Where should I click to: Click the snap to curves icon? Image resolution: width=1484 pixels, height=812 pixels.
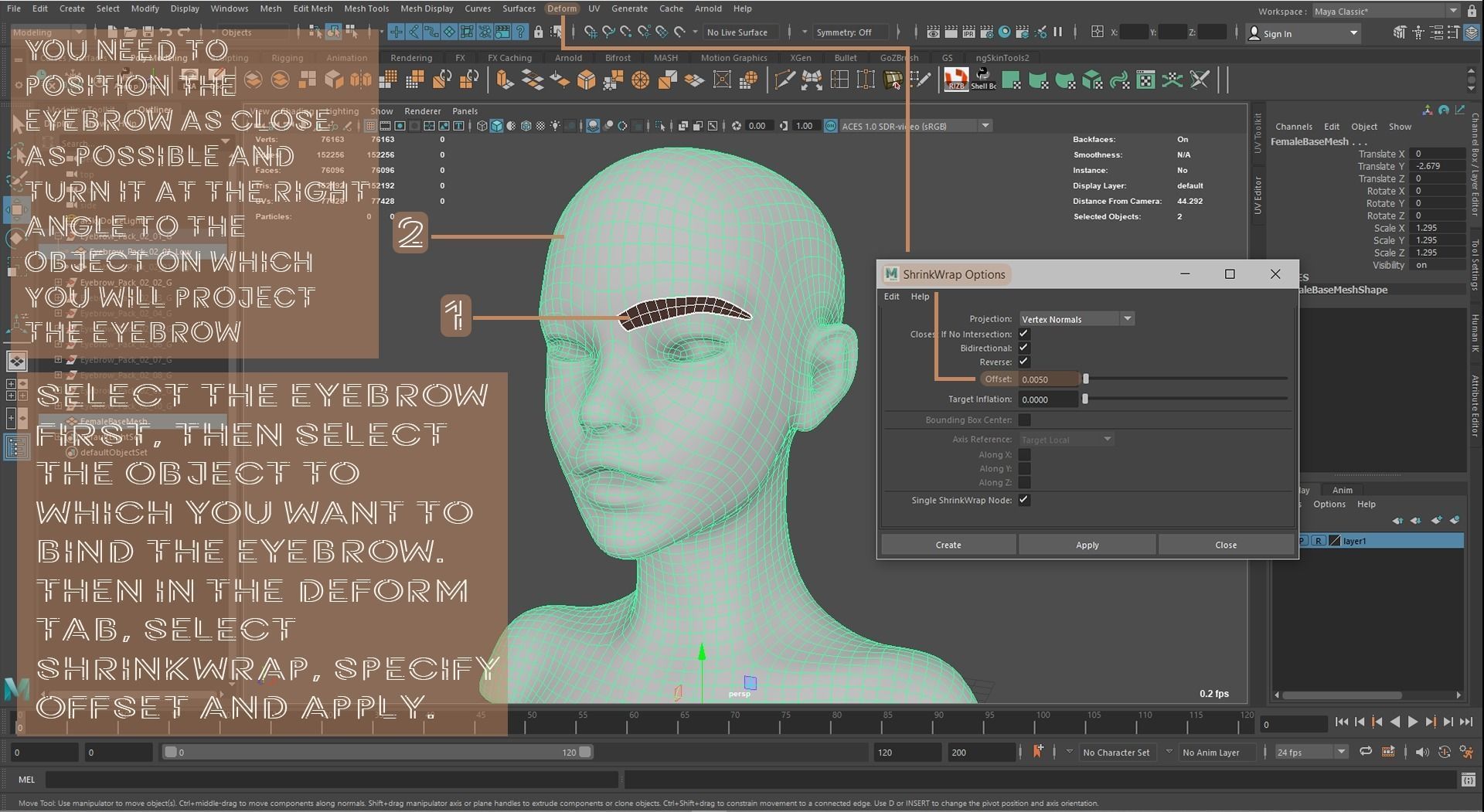(608, 32)
